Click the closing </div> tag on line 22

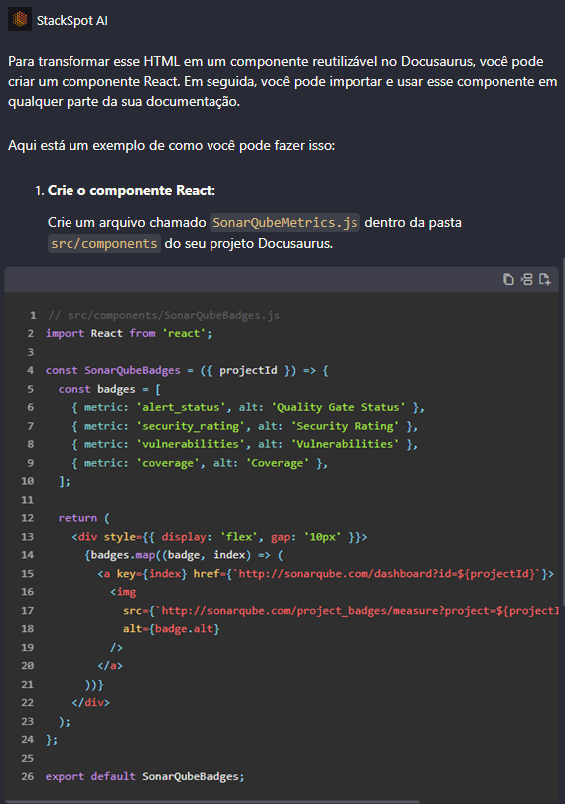[91, 702]
